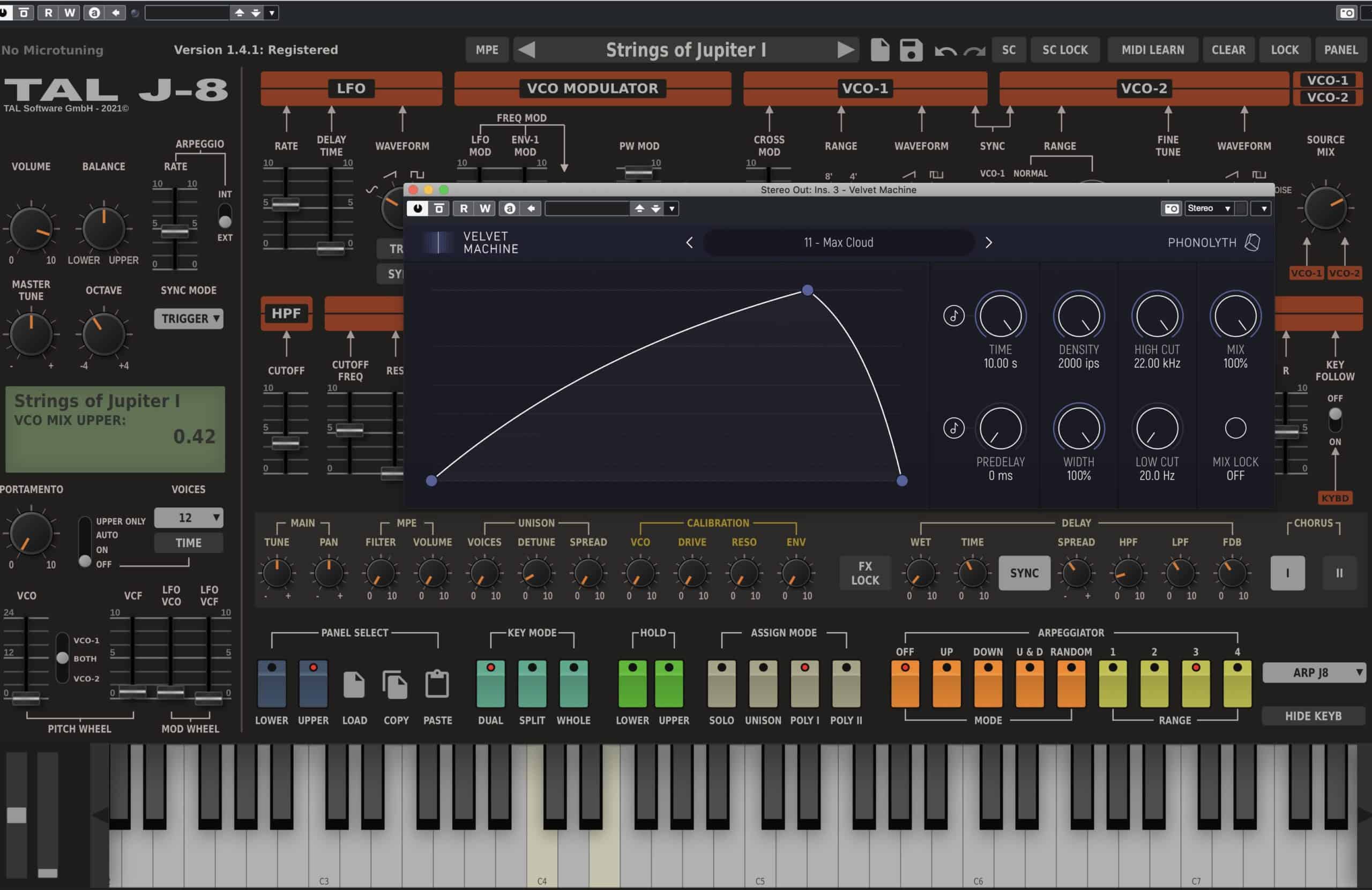Open Velvet Machine far-right header dropdown arrow
Image resolution: width=1372 pixels, height=890 pixels.
coord(1263,208)
